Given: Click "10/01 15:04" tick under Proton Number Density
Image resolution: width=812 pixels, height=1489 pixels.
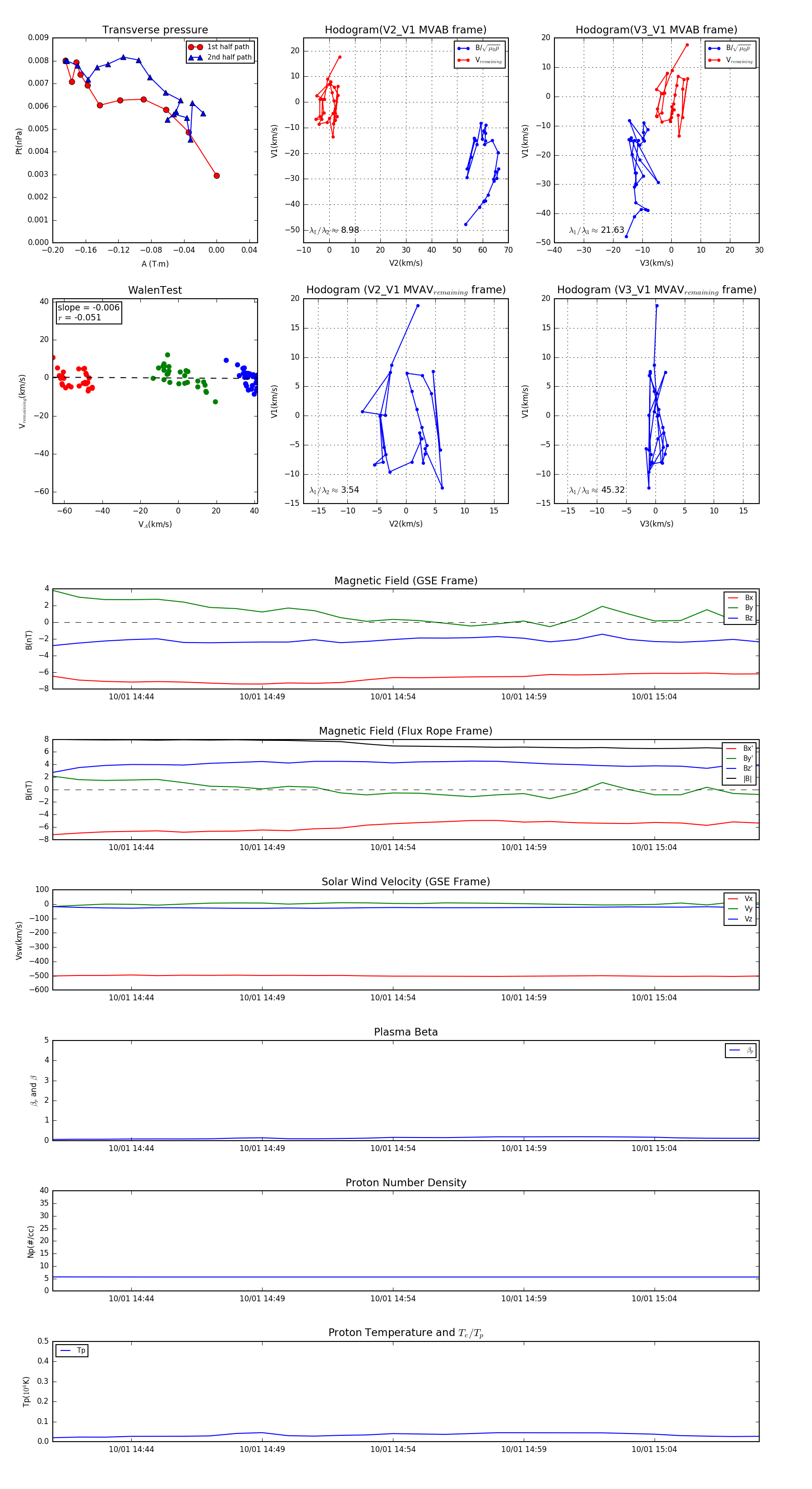Looking at the screenshot, I should [x=654, y=1299].
